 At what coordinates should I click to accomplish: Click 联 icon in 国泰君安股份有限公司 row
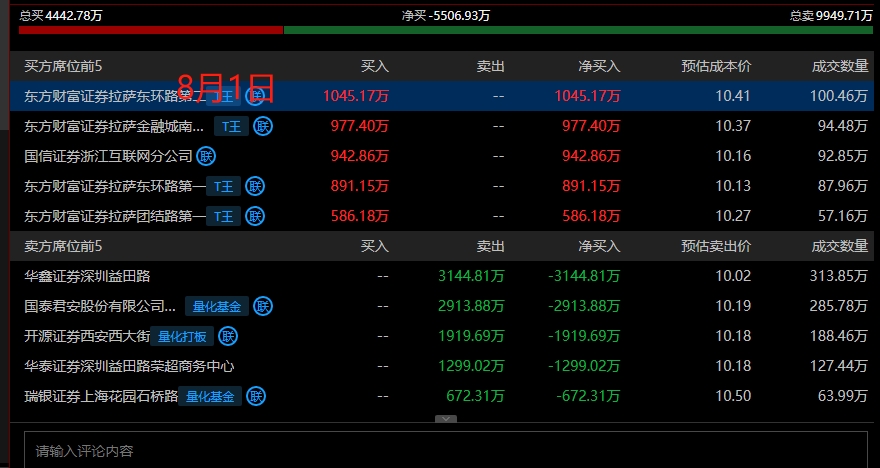(262, 306)
